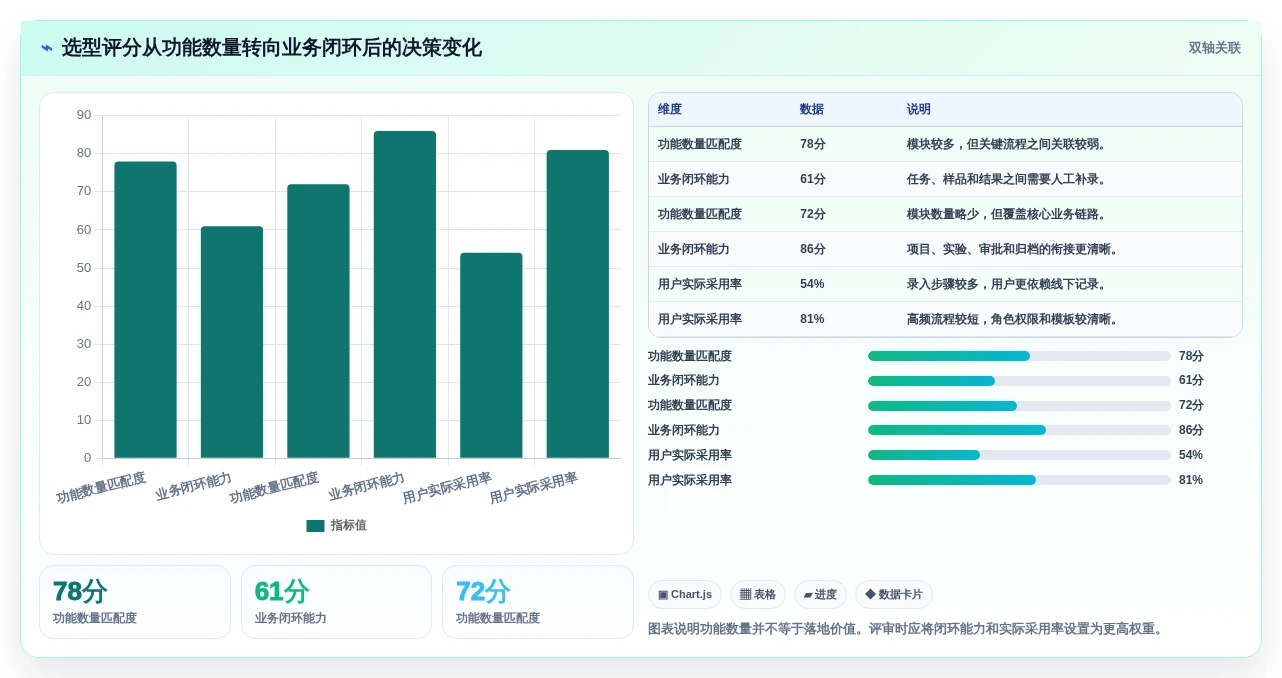Open the 72分 功能数量匹配度 summary card
The height and width of the screenshot is (678, 1282).
point(538,602)
